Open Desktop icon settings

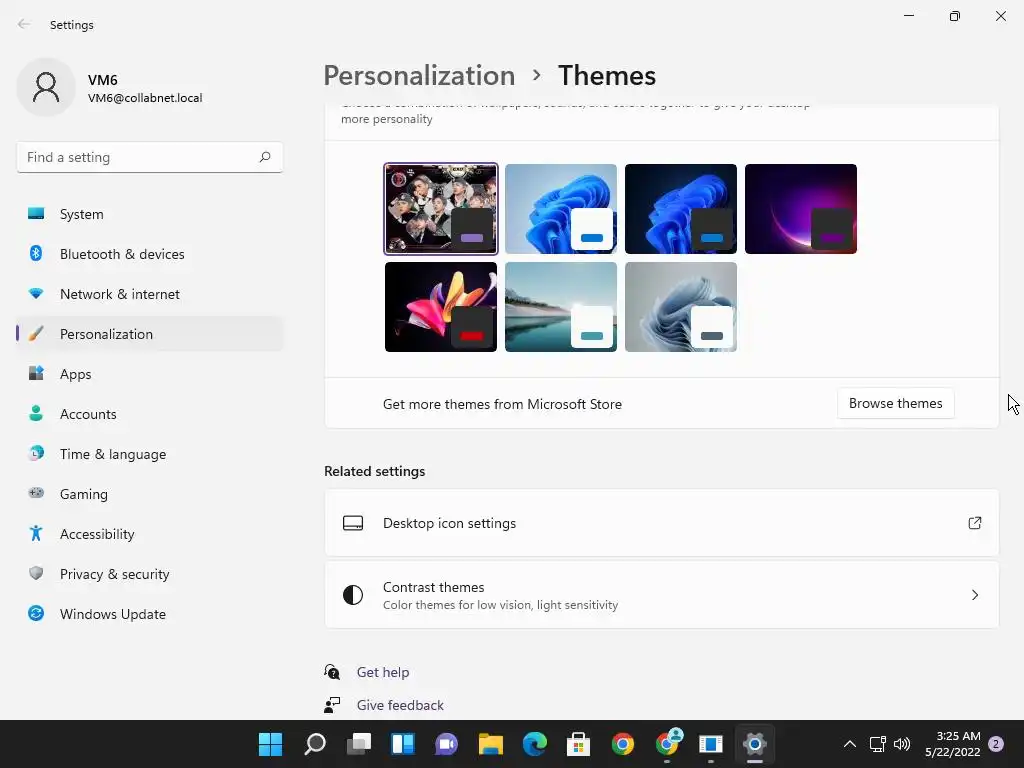(662, 523)
